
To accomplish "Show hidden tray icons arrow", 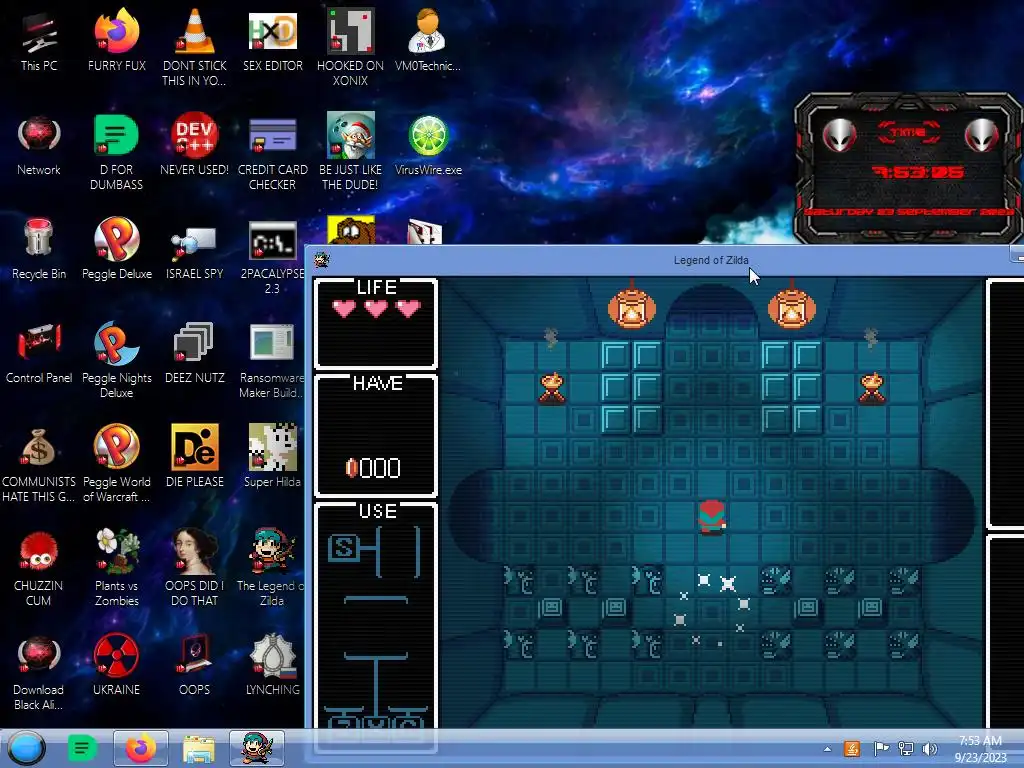I will coord(827,749).
